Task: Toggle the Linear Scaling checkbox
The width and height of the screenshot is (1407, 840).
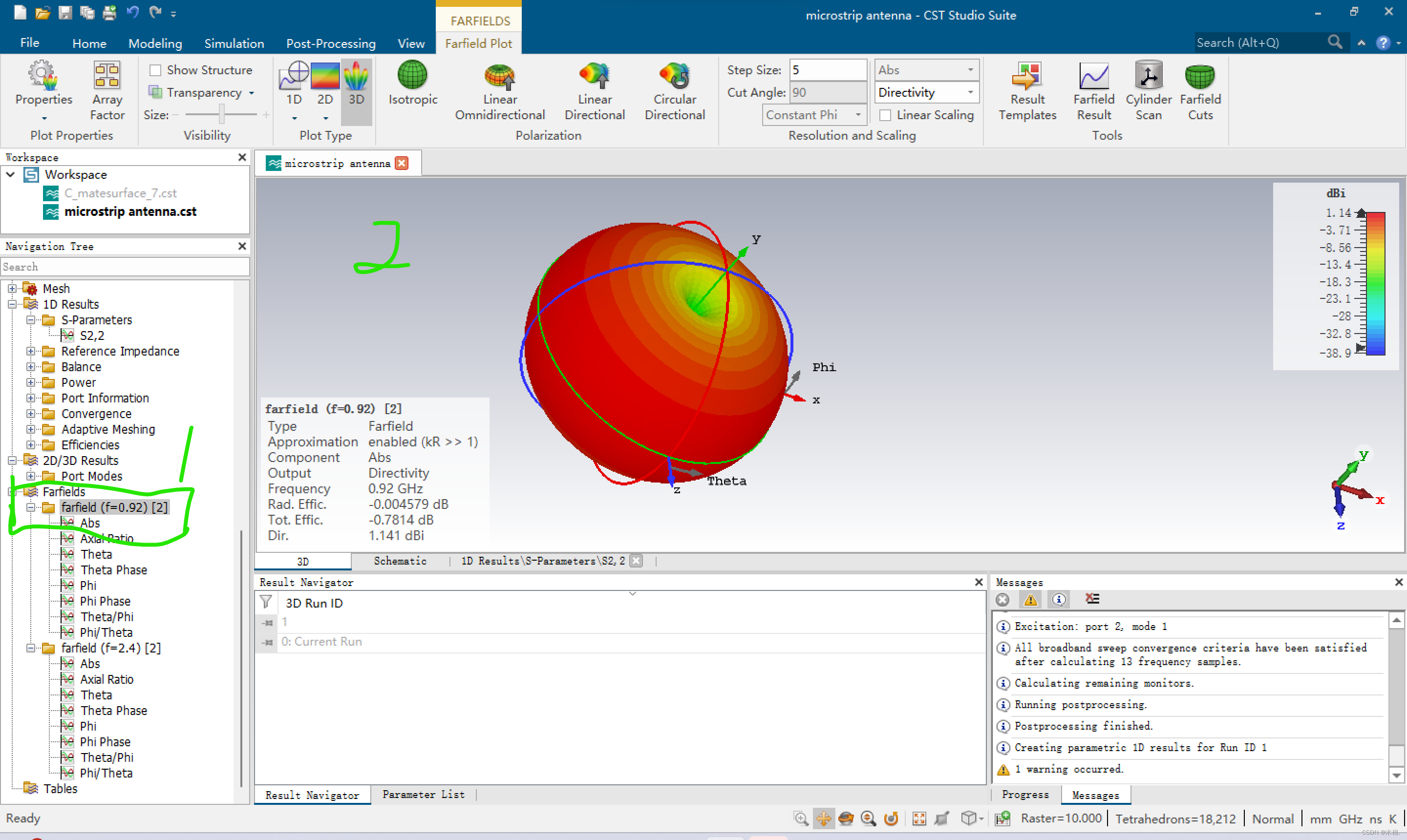Action: point(885,115)
